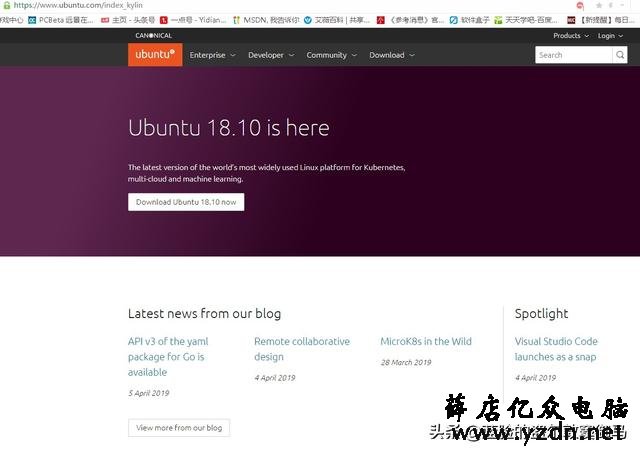Open the 一点号 - Yidian bookmark
The width and height of the screenshot is (640, 453).
click(x=193, y=20)
